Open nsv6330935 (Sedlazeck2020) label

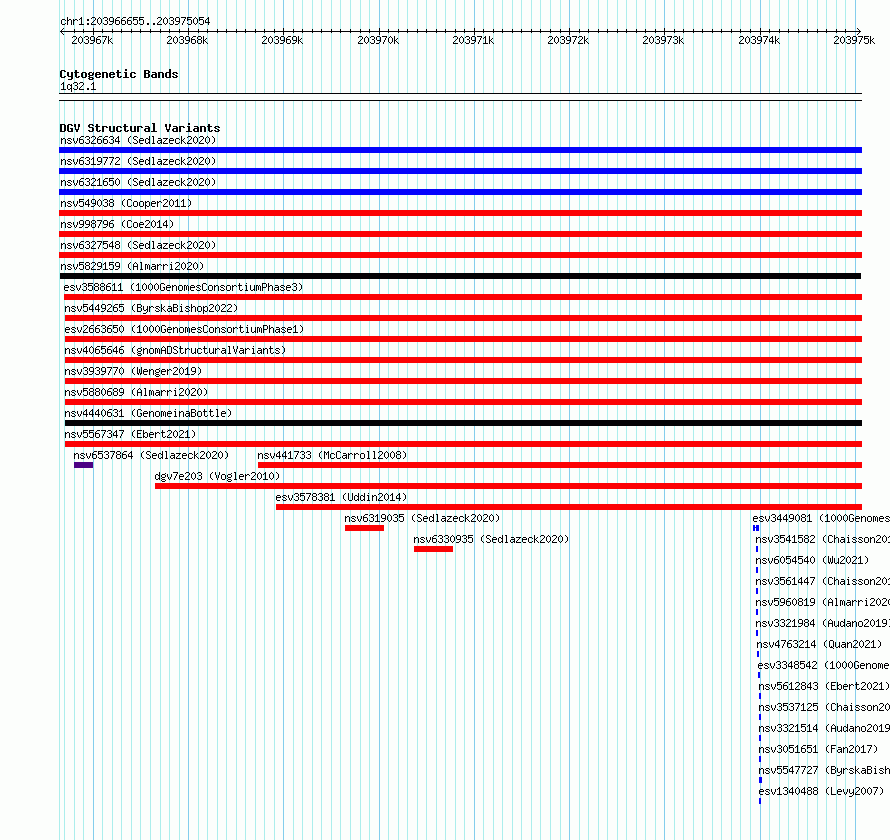click(491, 539)
